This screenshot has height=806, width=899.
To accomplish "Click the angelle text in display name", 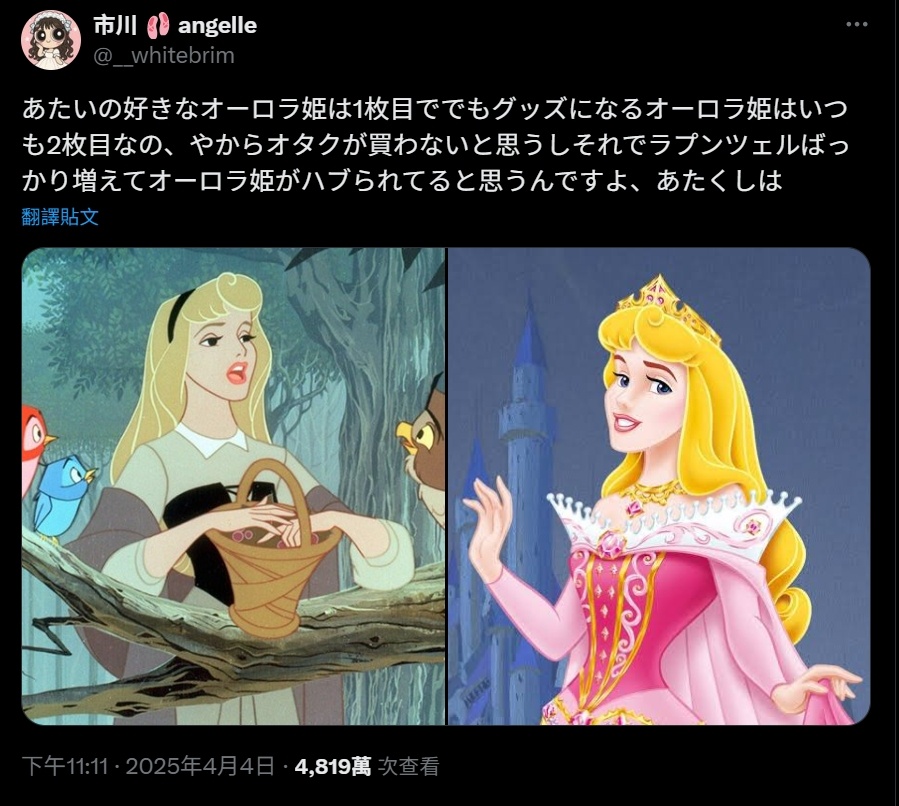I will pyautogui.click(x=217, y=26).
